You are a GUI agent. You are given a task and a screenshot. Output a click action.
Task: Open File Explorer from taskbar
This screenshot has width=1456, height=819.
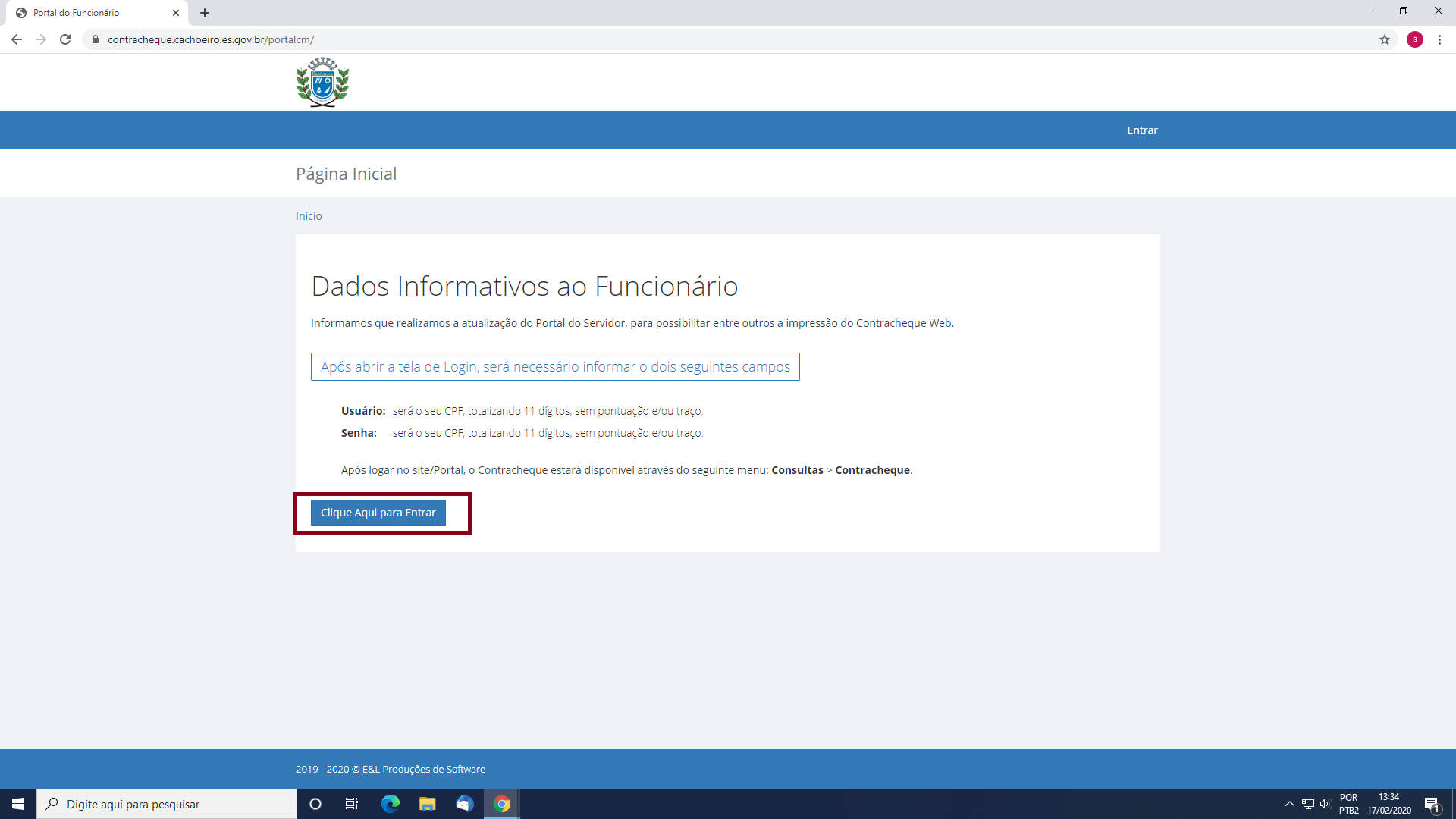point(428,804)
